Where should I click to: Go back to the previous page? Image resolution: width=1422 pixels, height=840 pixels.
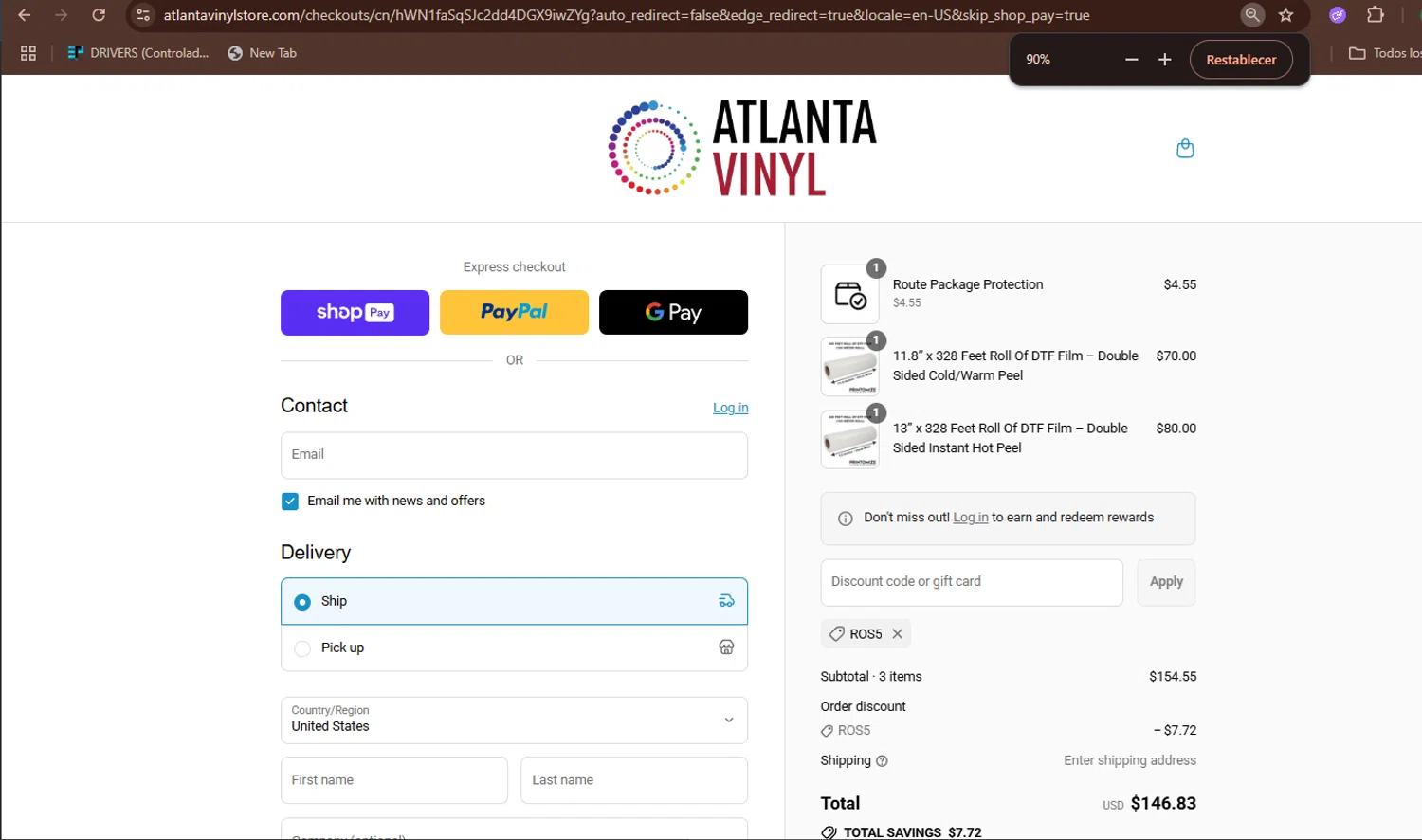click(25, 15)
